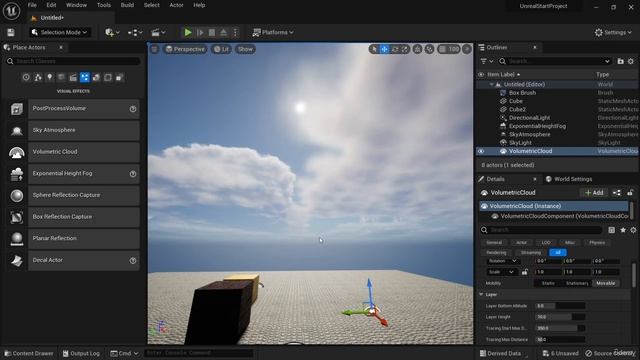Screen dimensions: 640x360
Task: Set Mobility to Stationary
Action: coord(577,283)
